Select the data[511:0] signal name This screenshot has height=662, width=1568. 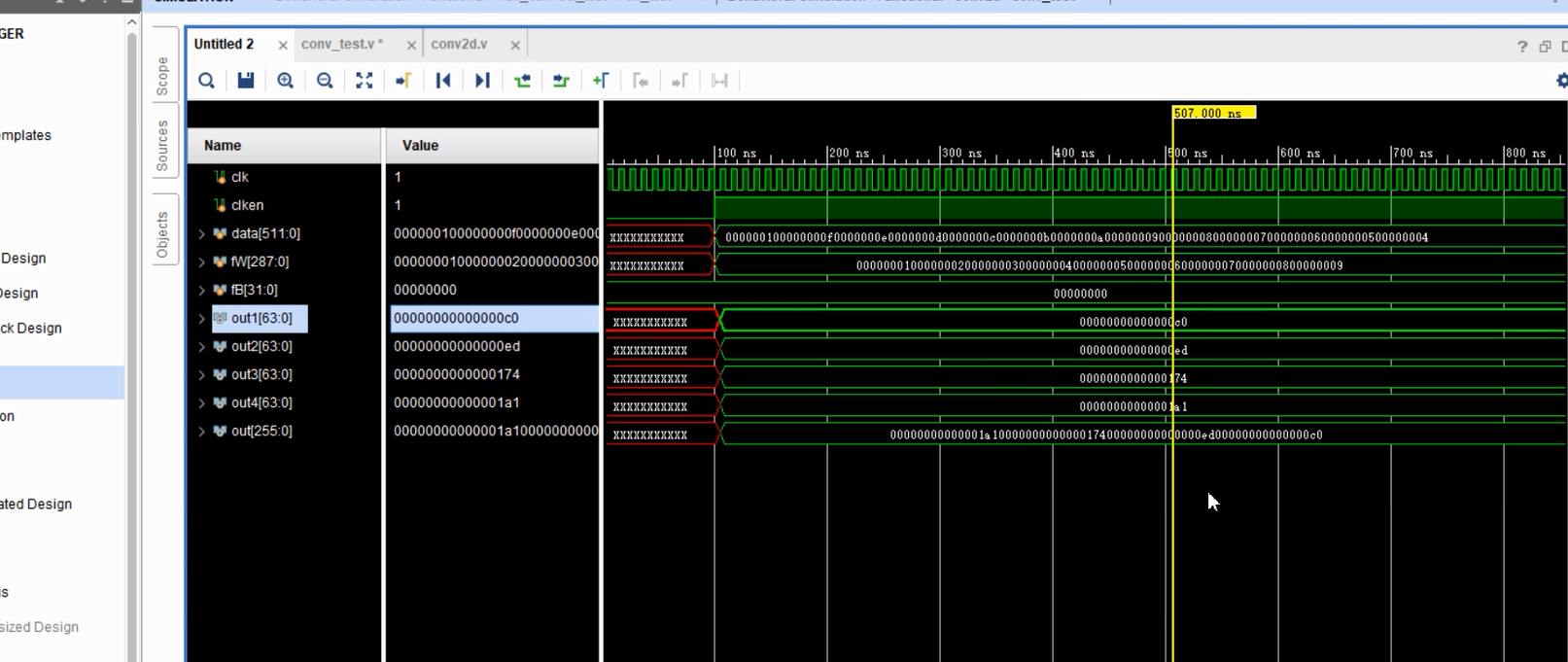[265, 233]
